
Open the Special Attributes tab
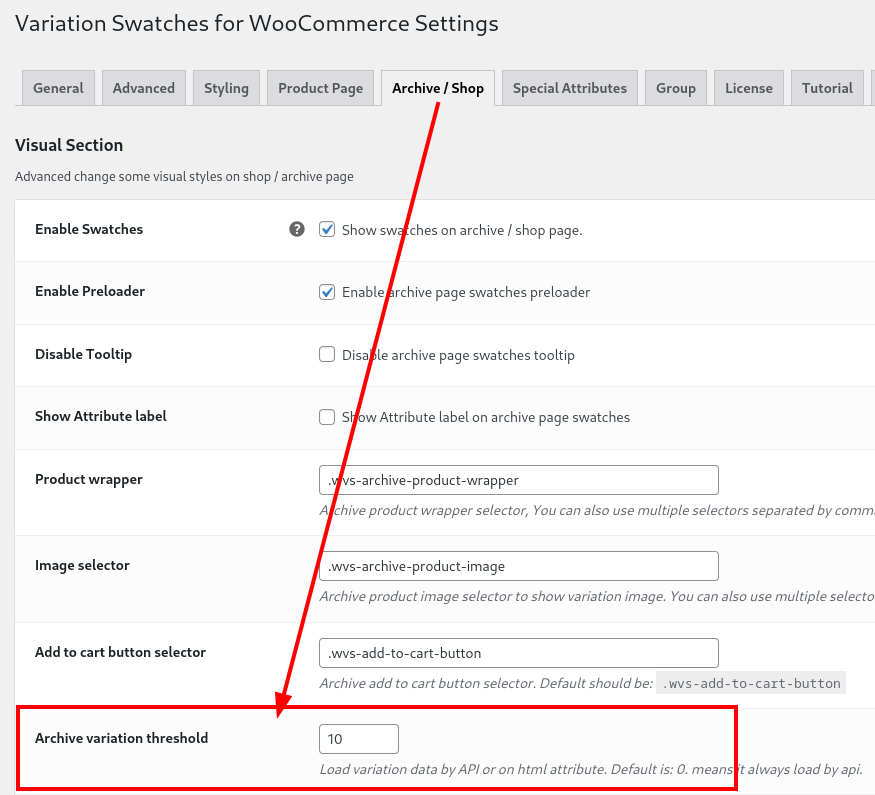[x=570, y=88]
